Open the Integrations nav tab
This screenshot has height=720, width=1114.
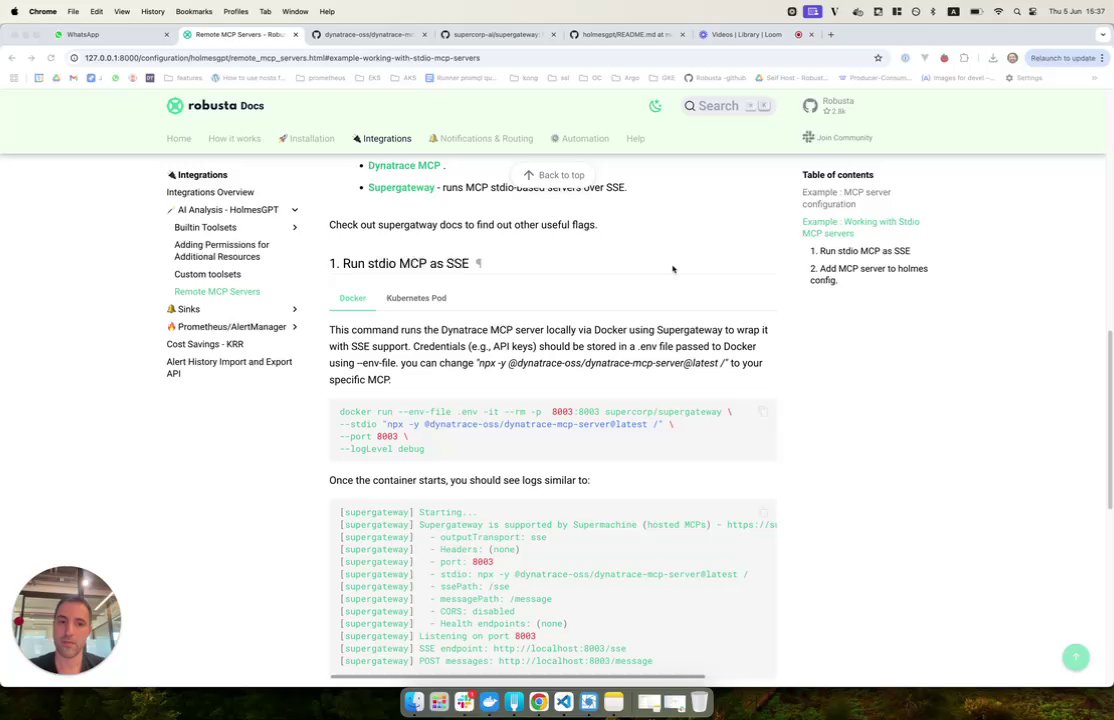[x=382, y=139]
